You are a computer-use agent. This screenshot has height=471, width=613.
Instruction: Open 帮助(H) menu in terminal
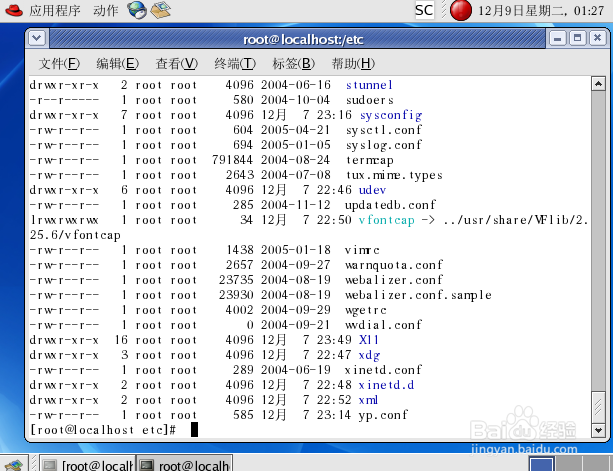(x=353, y=63)
